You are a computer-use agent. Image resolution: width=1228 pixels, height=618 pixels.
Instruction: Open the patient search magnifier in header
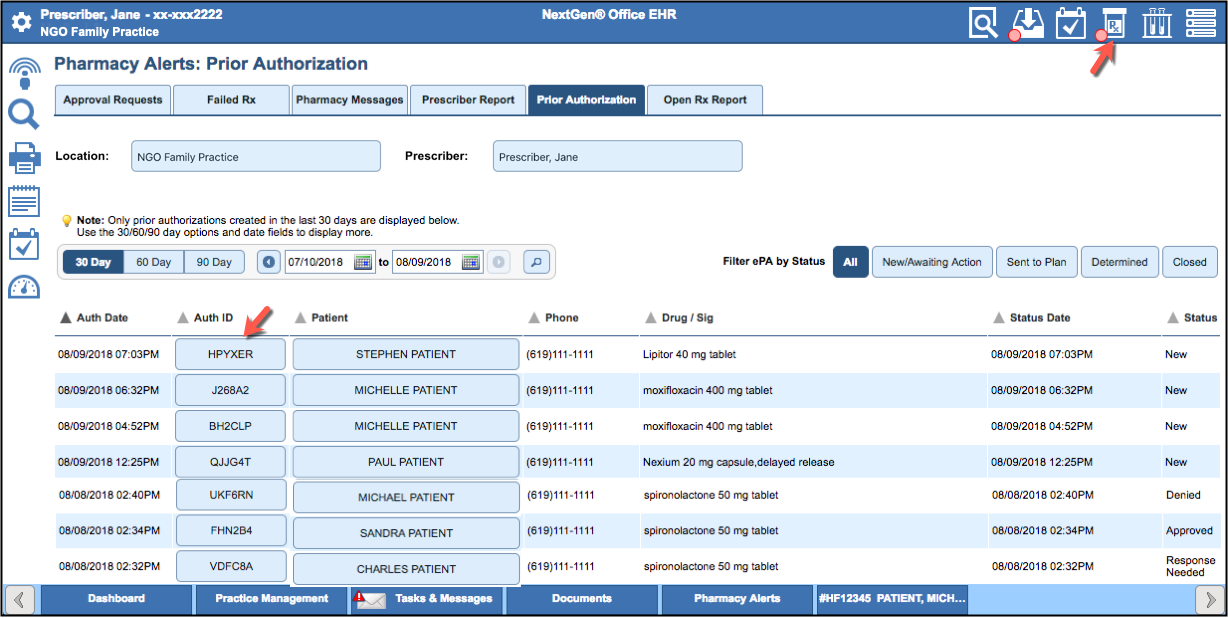click(983, 23)
